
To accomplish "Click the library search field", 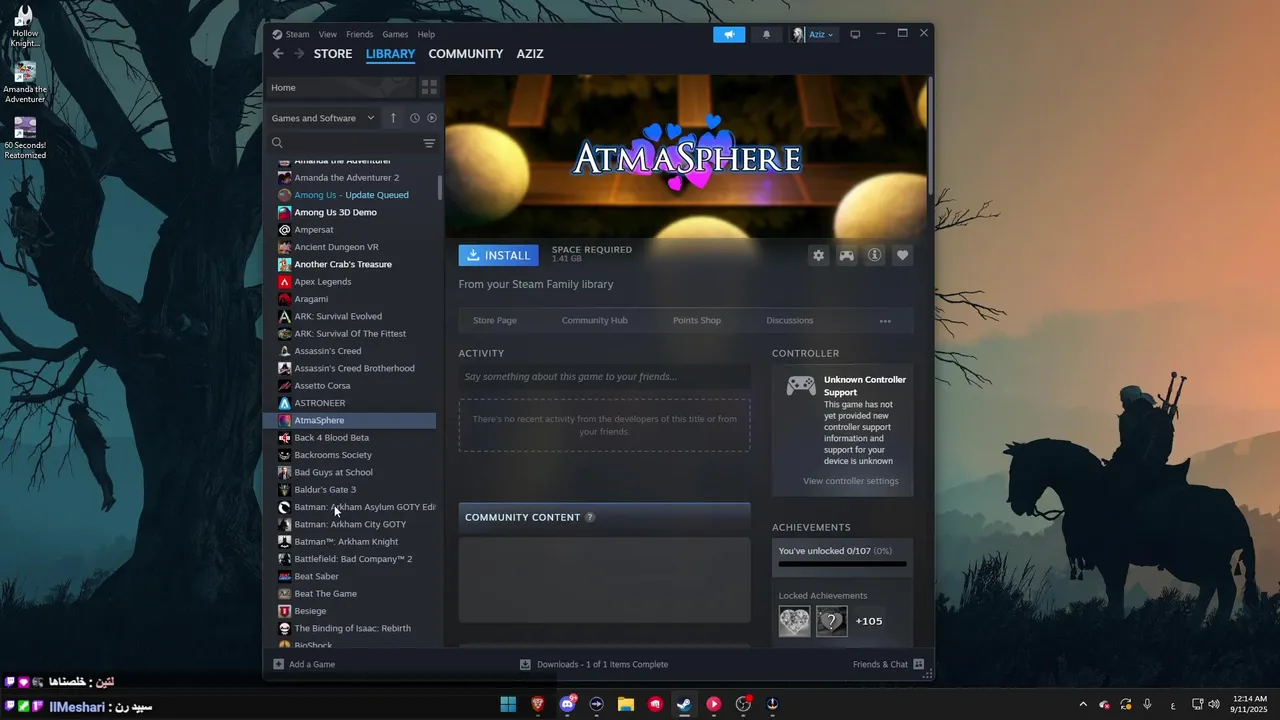I will 343,143.
